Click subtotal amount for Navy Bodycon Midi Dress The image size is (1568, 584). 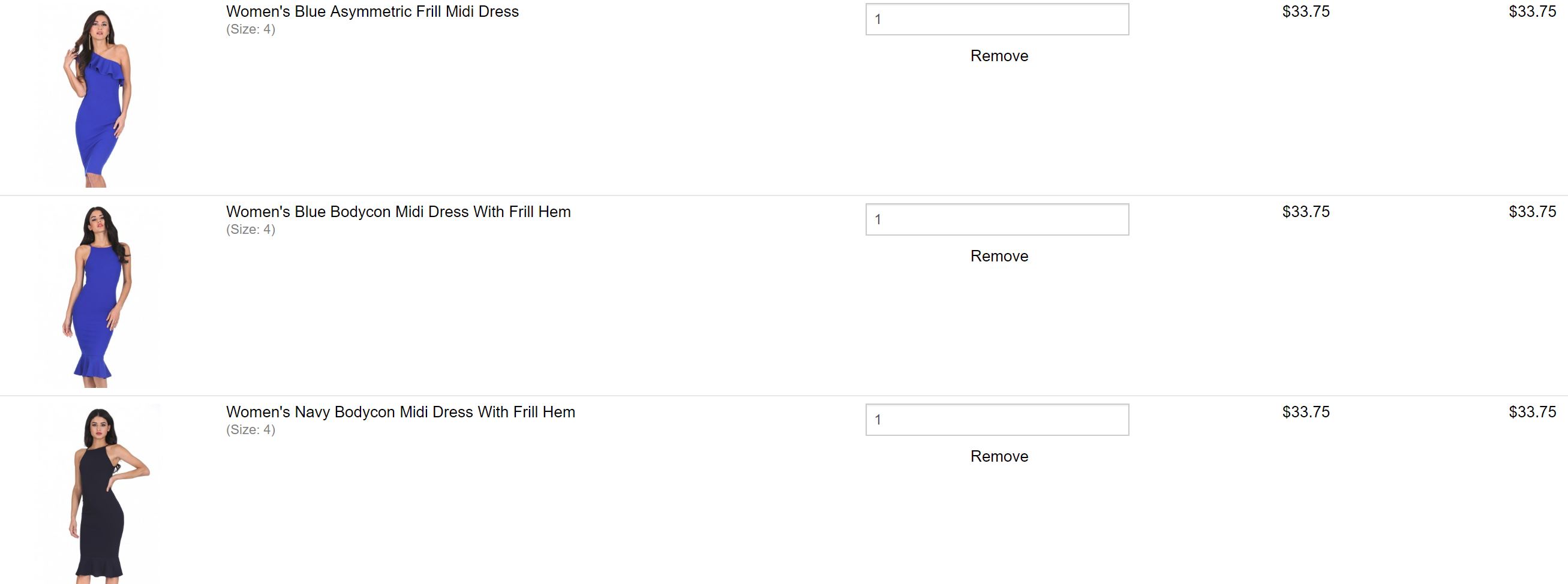[x=1531, y=412]
